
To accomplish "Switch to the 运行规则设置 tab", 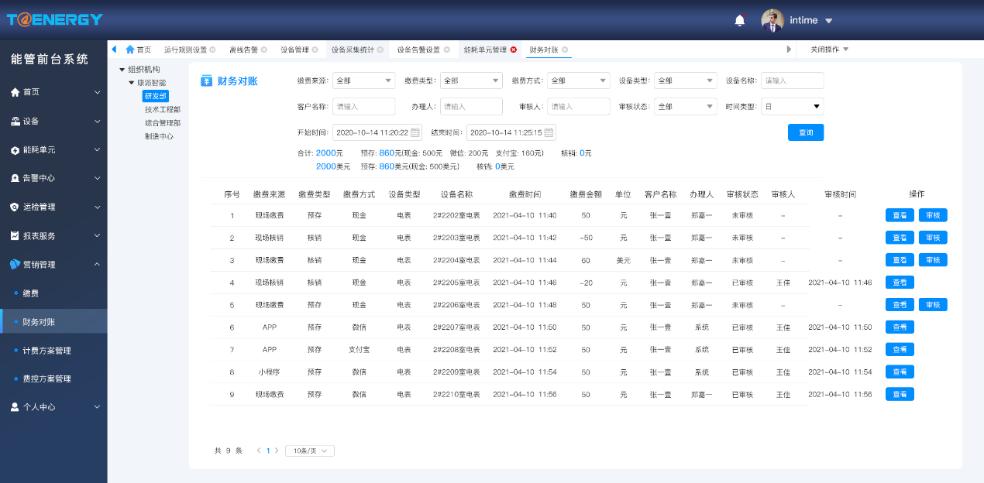I will (185, 50).
